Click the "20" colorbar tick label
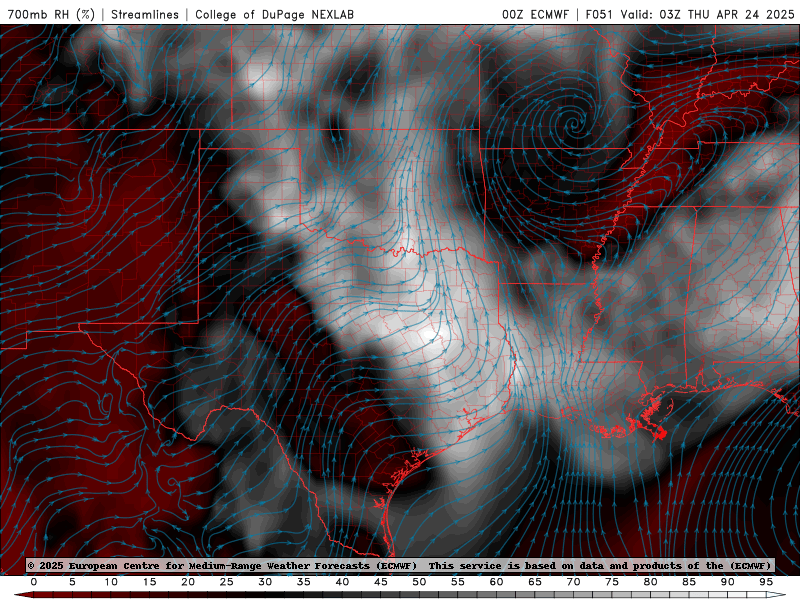800x600 pixels. click(x=188, y=582)
